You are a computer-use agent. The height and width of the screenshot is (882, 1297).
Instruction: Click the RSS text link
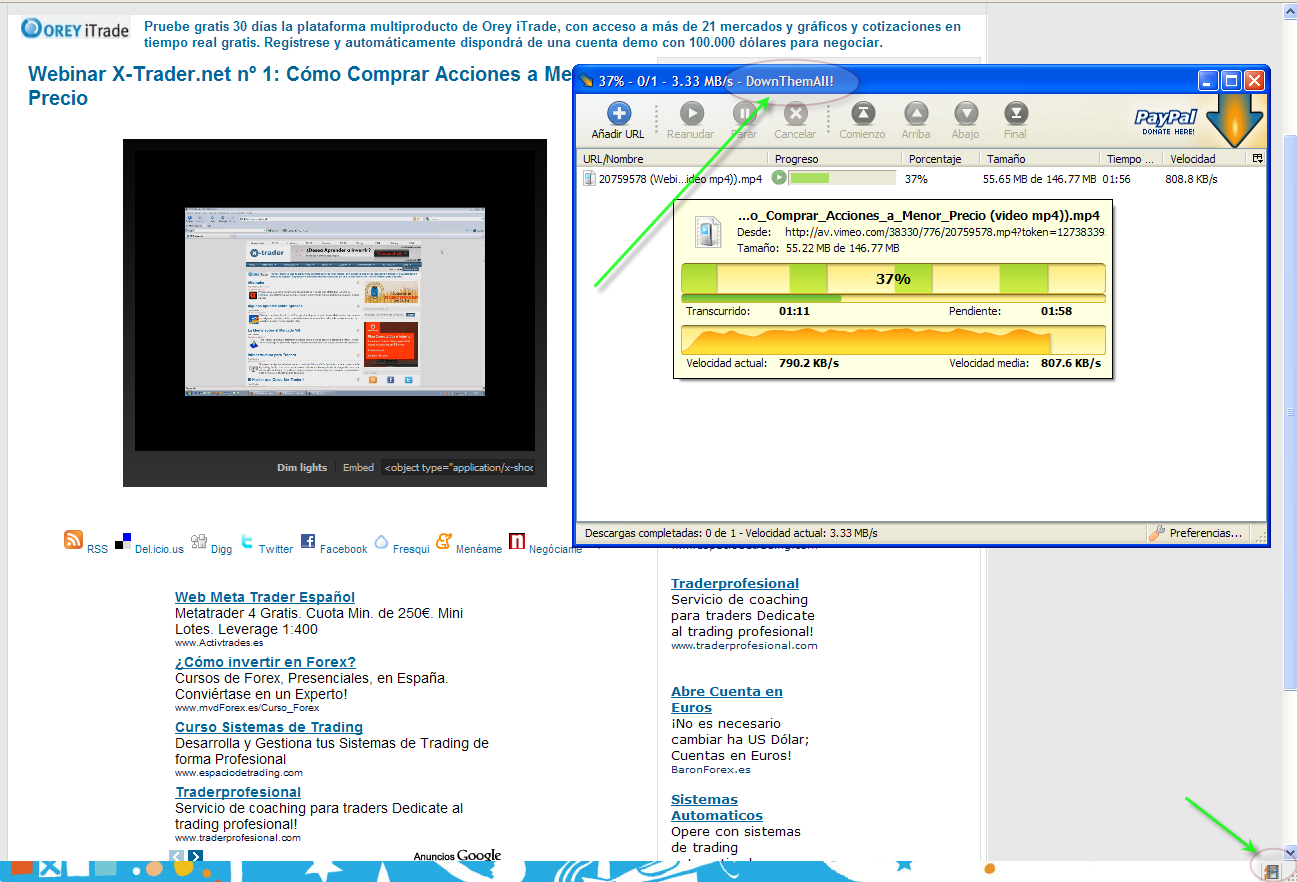click(97, 549)
